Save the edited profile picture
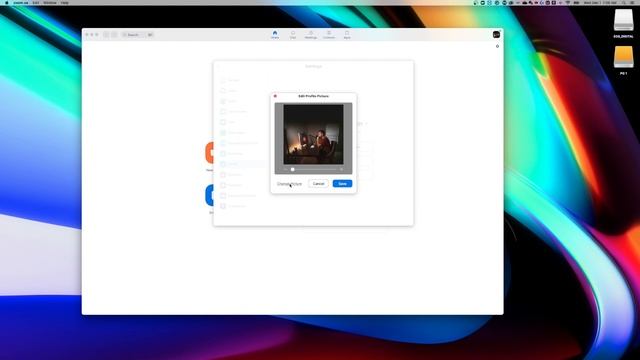This screenshot has width=640, height=360. [342, 184]
